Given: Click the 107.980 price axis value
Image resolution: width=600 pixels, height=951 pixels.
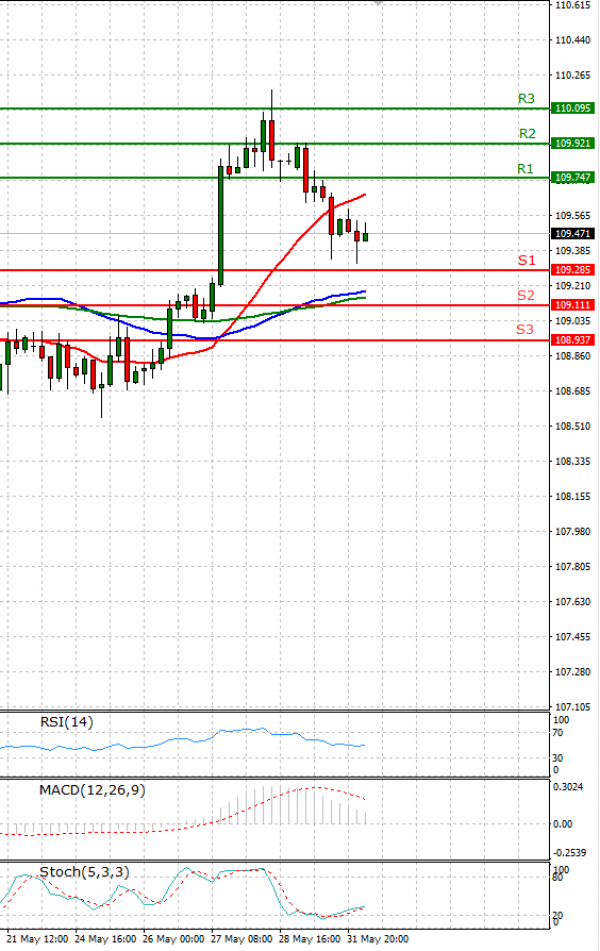Looking at the screenshot, I should click(573, 532).
